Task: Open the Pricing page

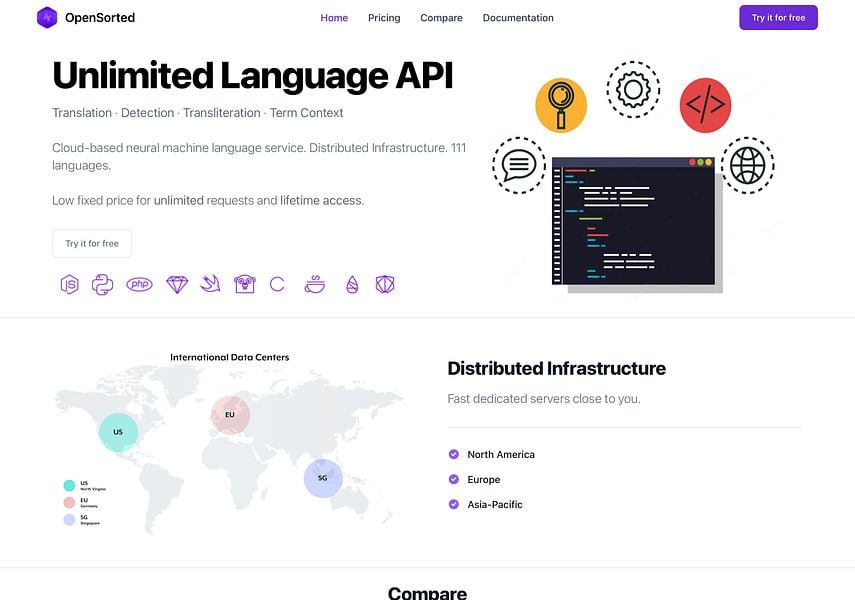Action: pyautogui.click(x=384, y=18)
